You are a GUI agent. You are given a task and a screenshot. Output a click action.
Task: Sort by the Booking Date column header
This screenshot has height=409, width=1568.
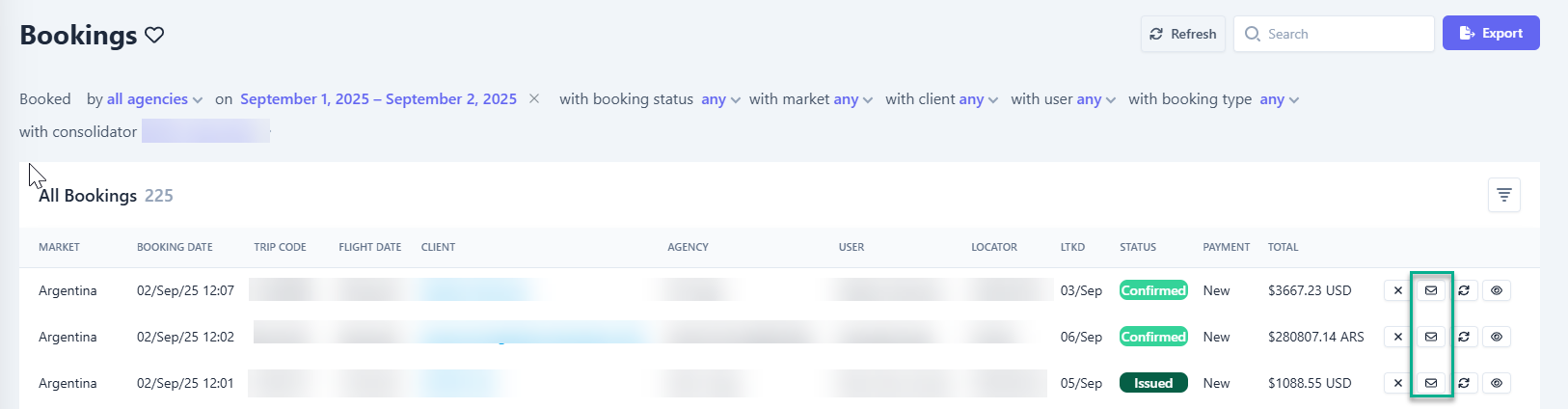click(x=175, y=247)
